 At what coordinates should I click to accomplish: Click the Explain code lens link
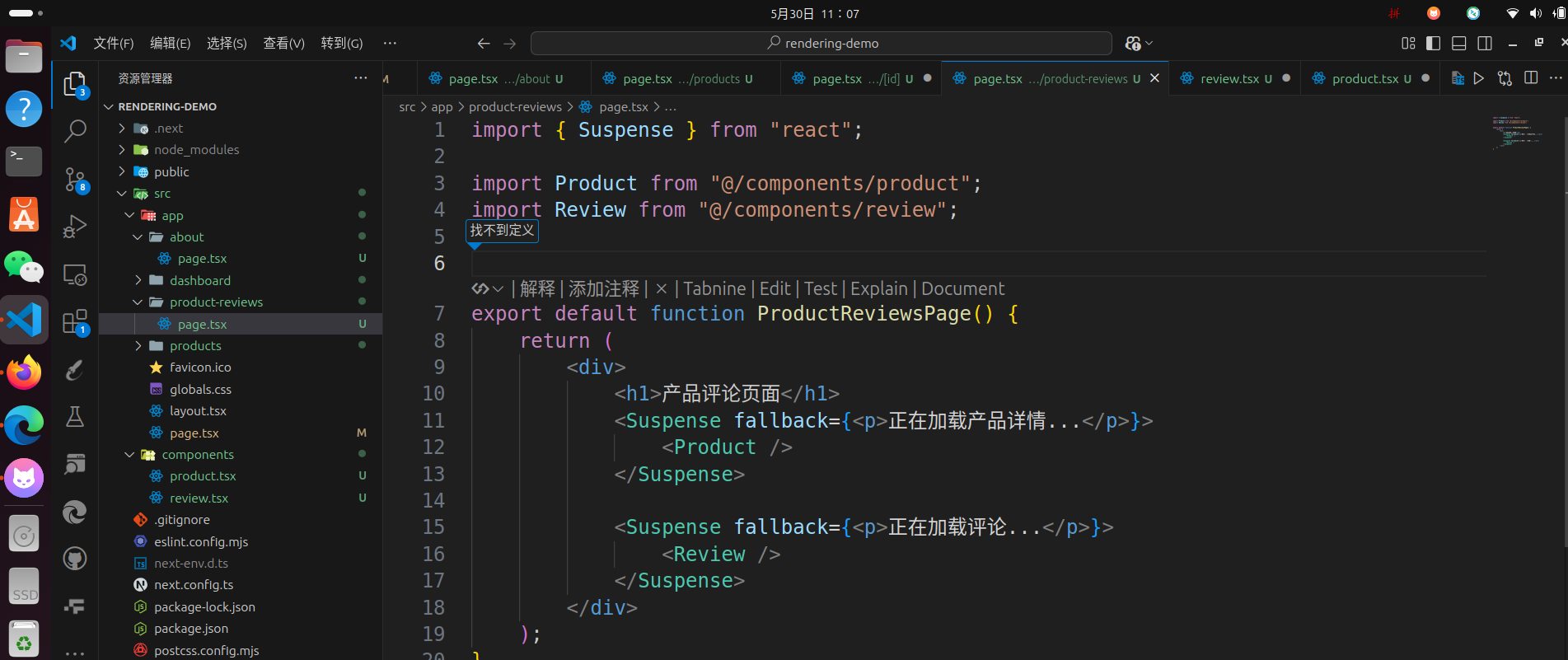[x=878, y=289]
